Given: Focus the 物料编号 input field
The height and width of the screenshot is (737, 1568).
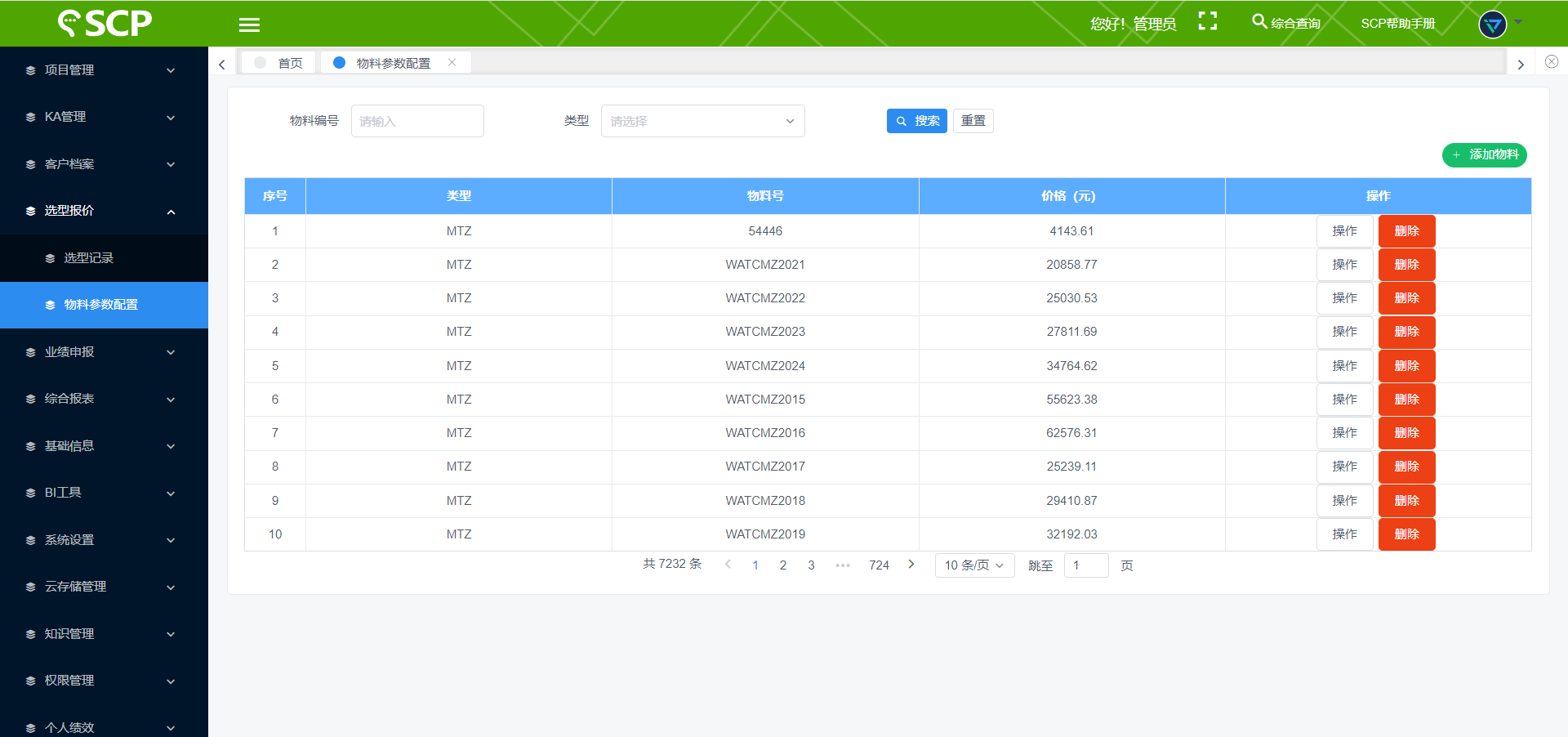Looking at the screenshot, I should click(417, 121).
